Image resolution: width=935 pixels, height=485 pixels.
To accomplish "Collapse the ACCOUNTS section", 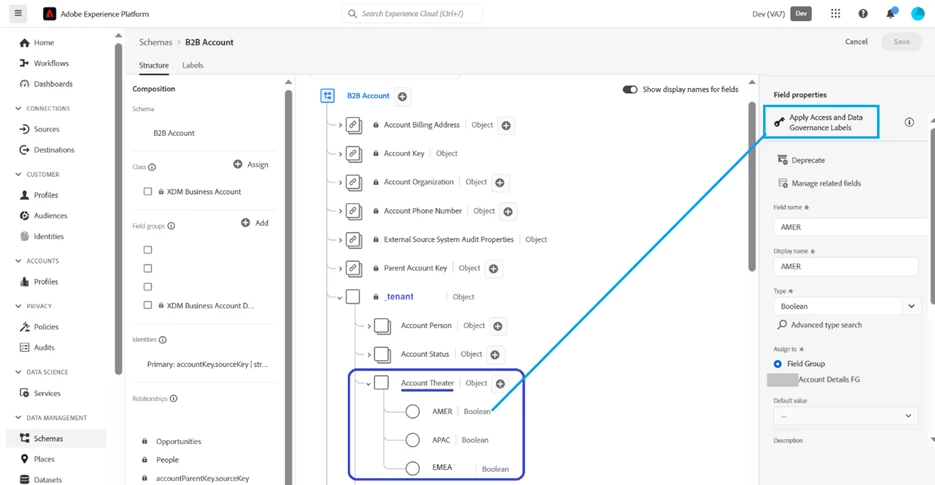I will (x=18, y=261).
